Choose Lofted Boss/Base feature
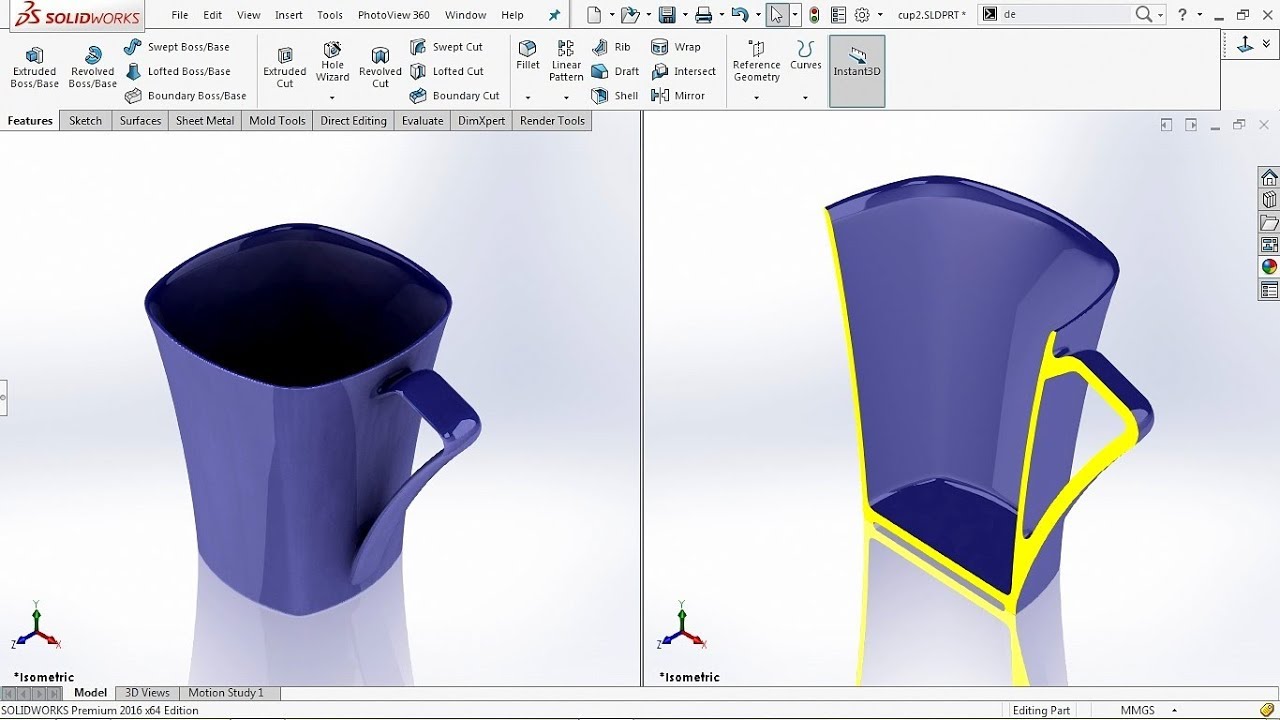Screen dimensions: 1280x720 click(177, 71)
